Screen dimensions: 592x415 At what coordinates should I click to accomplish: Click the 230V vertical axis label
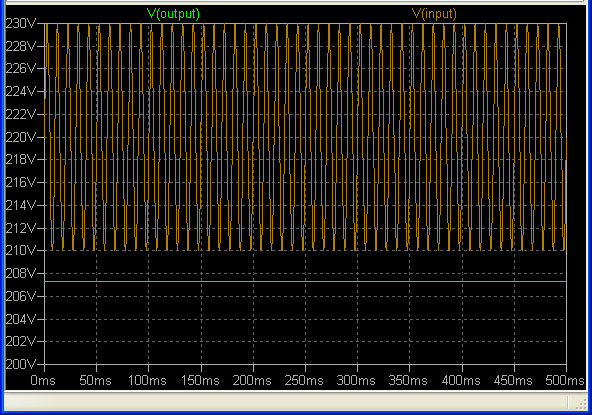coord(21,23)
